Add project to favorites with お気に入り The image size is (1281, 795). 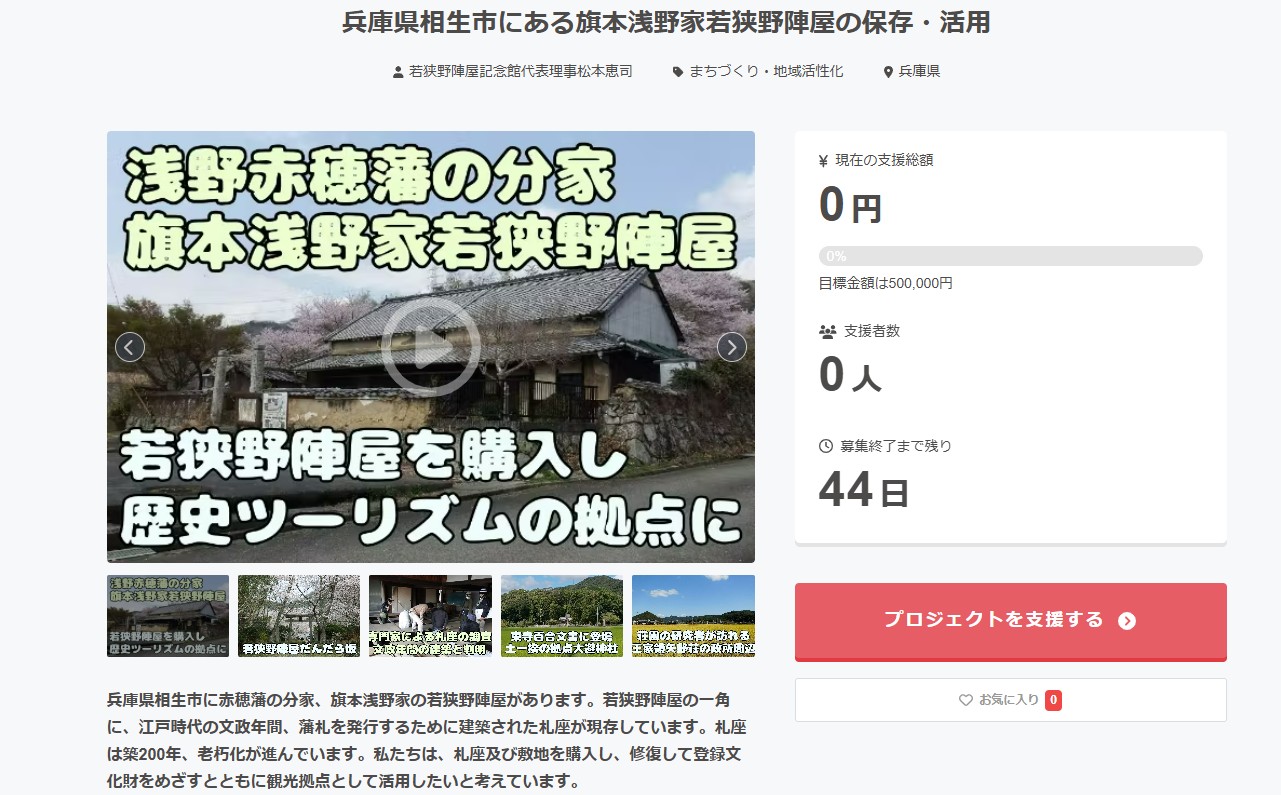tap(1010, 700)
